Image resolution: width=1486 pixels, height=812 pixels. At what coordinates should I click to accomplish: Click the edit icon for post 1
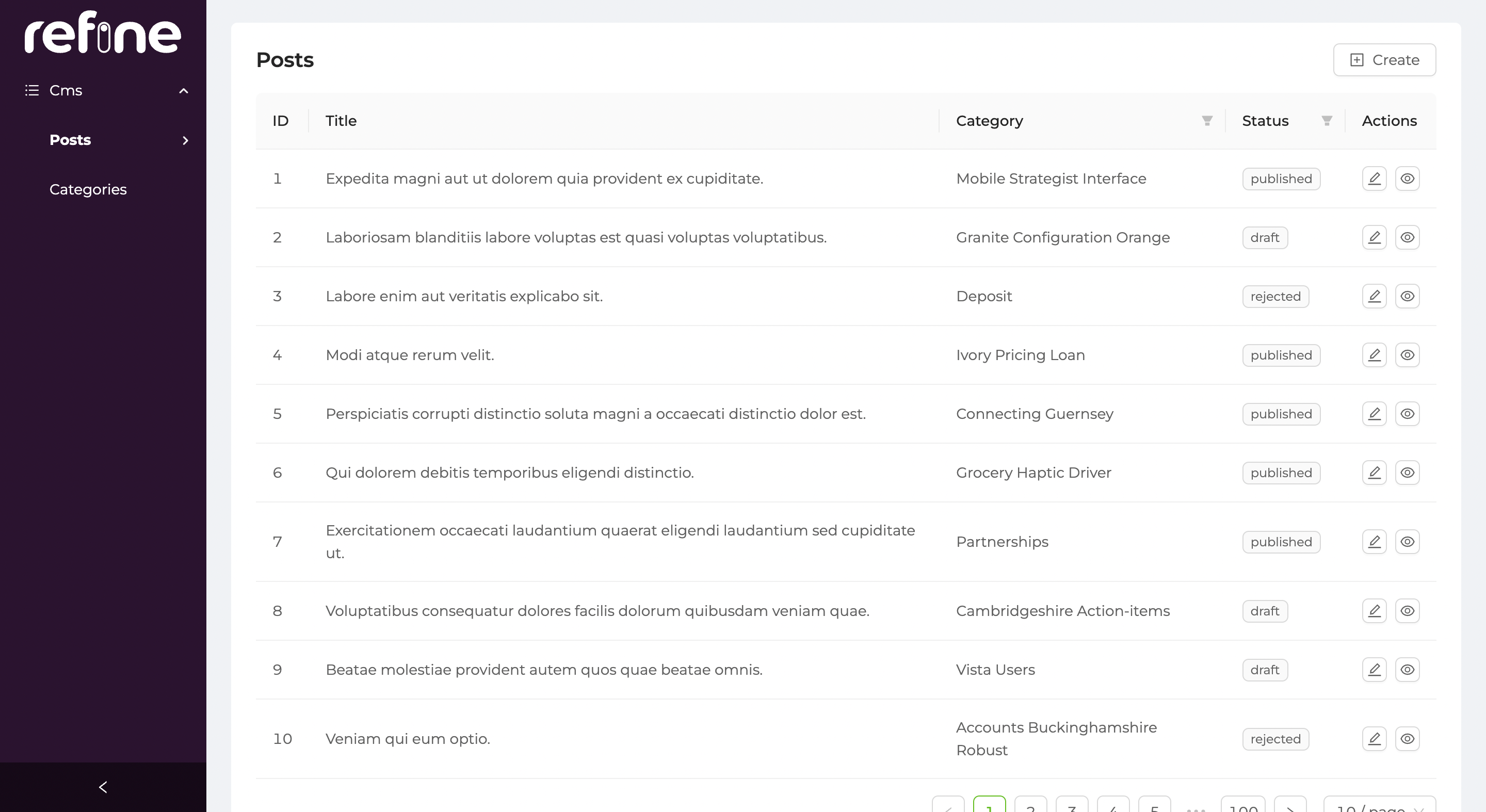(x=1374, y=178)
